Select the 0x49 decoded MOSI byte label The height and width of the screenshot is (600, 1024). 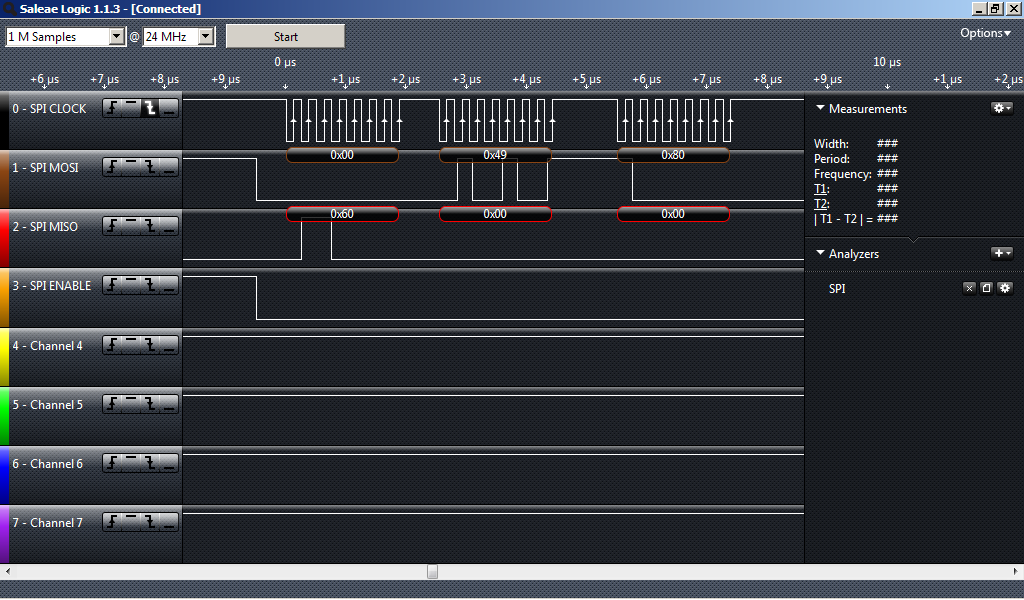tap(495, 155)
